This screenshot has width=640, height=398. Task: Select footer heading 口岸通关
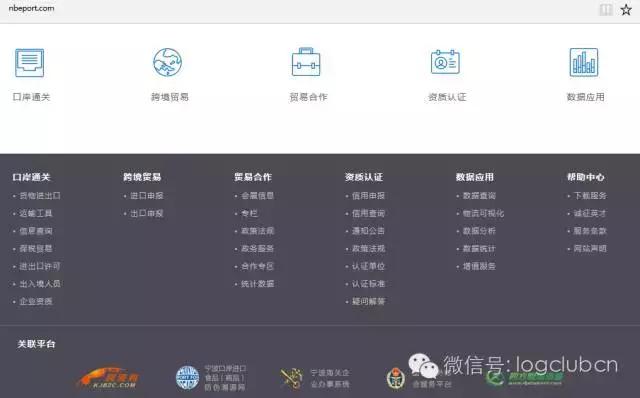31,177
